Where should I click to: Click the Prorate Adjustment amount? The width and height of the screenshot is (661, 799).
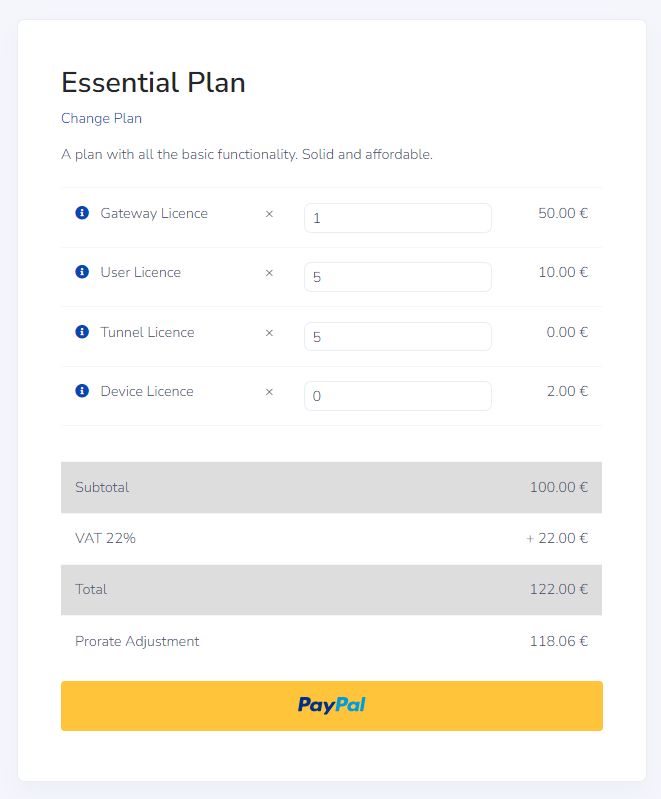pos(559,641)
